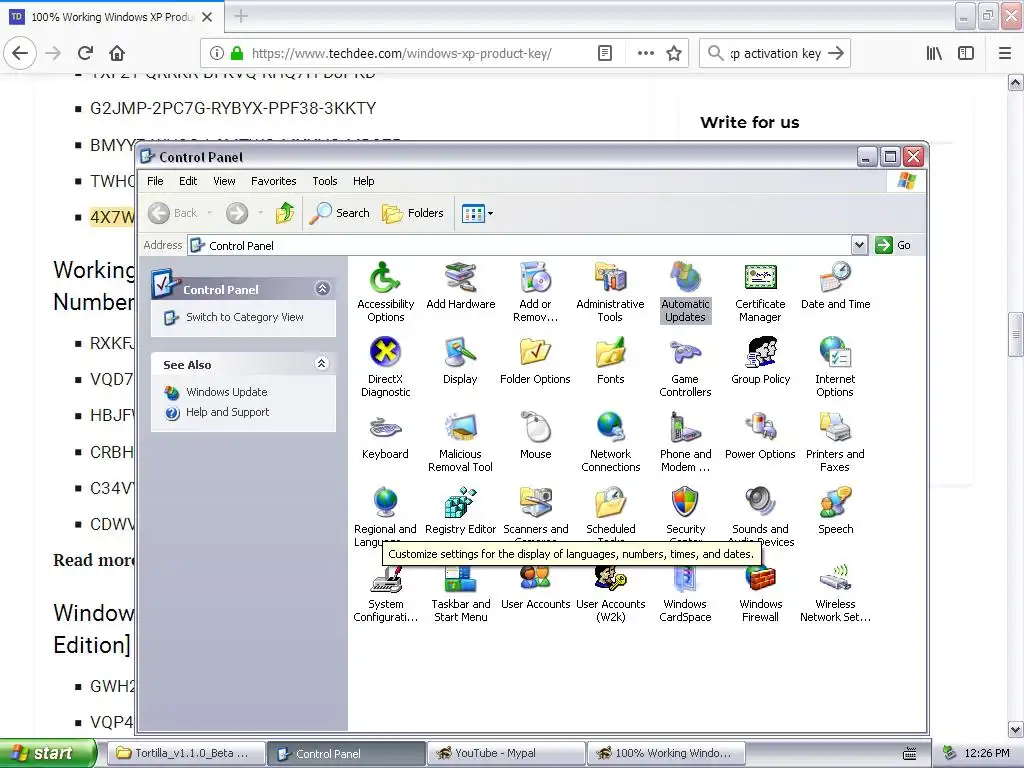Go to Firefox home page
Viewport: 1024px width, 768px height.
pyautogui.click(x=117, y=53)
